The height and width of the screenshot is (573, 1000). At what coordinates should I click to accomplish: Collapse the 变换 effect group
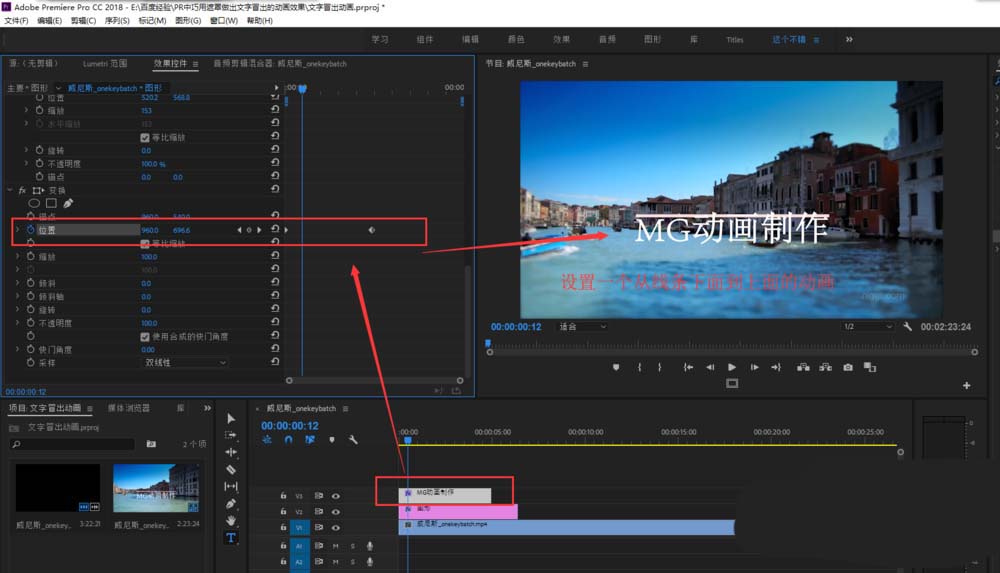(10, 190)
